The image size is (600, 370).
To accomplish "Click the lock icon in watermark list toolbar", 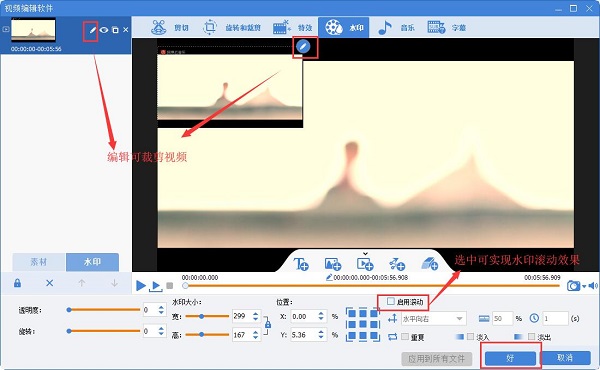I will point(17,283).
